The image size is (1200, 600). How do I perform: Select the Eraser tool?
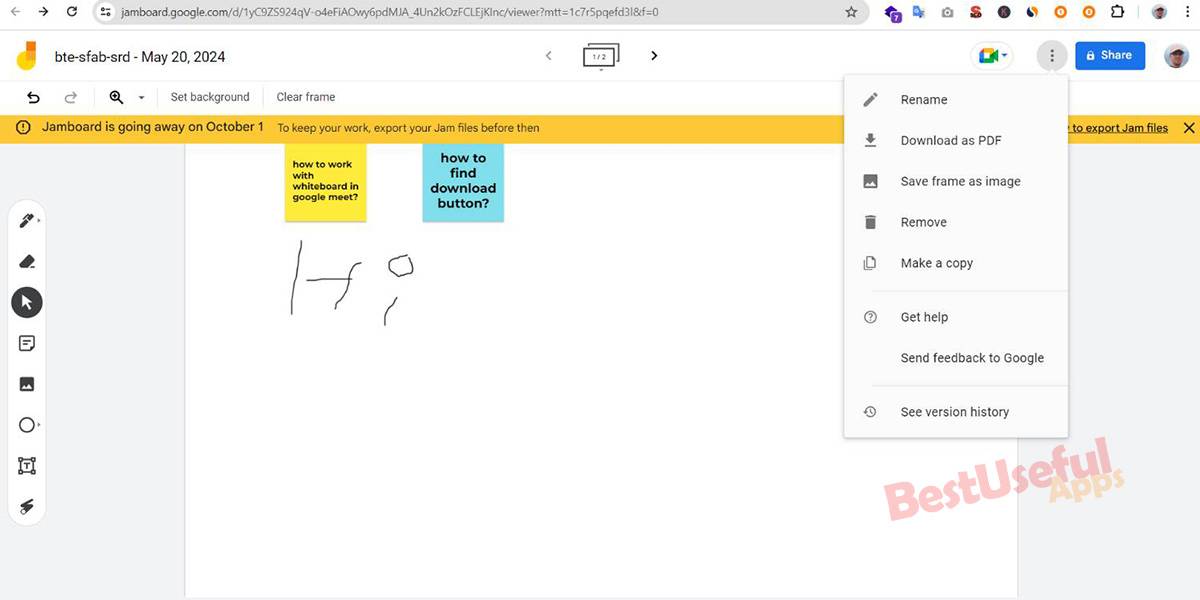coord(27,261)
